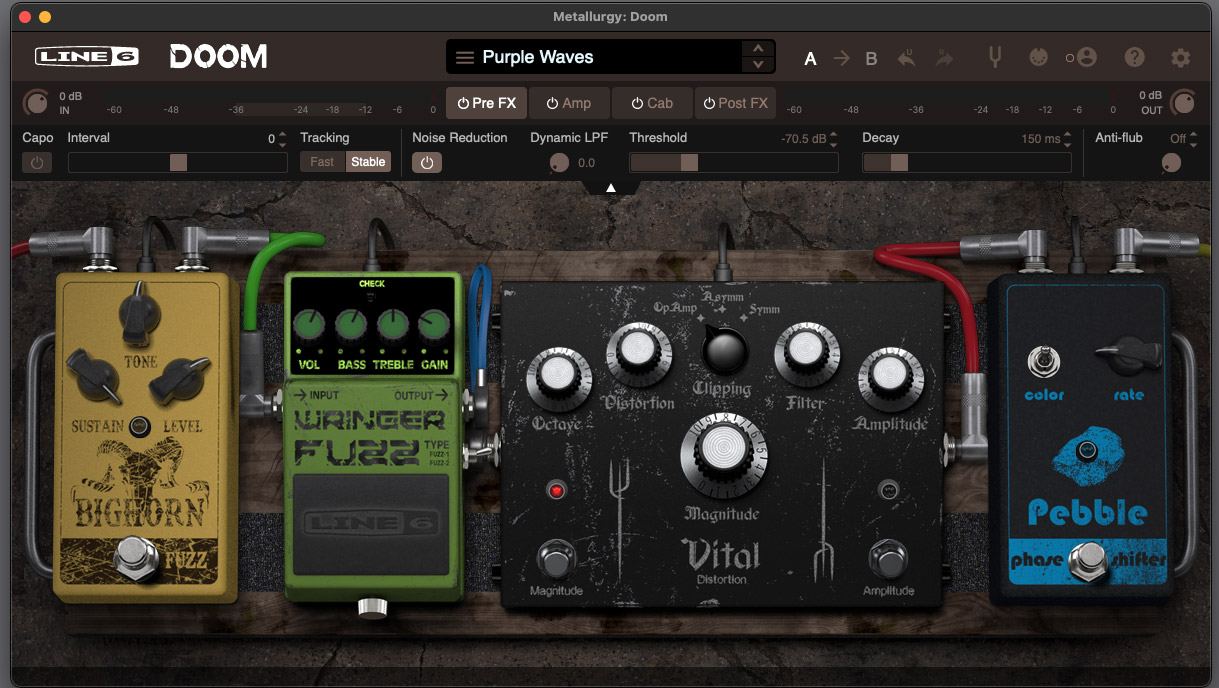1219x688 pixels.
Task: Click the Vital red LED indicator
Action: pos(557,490)
